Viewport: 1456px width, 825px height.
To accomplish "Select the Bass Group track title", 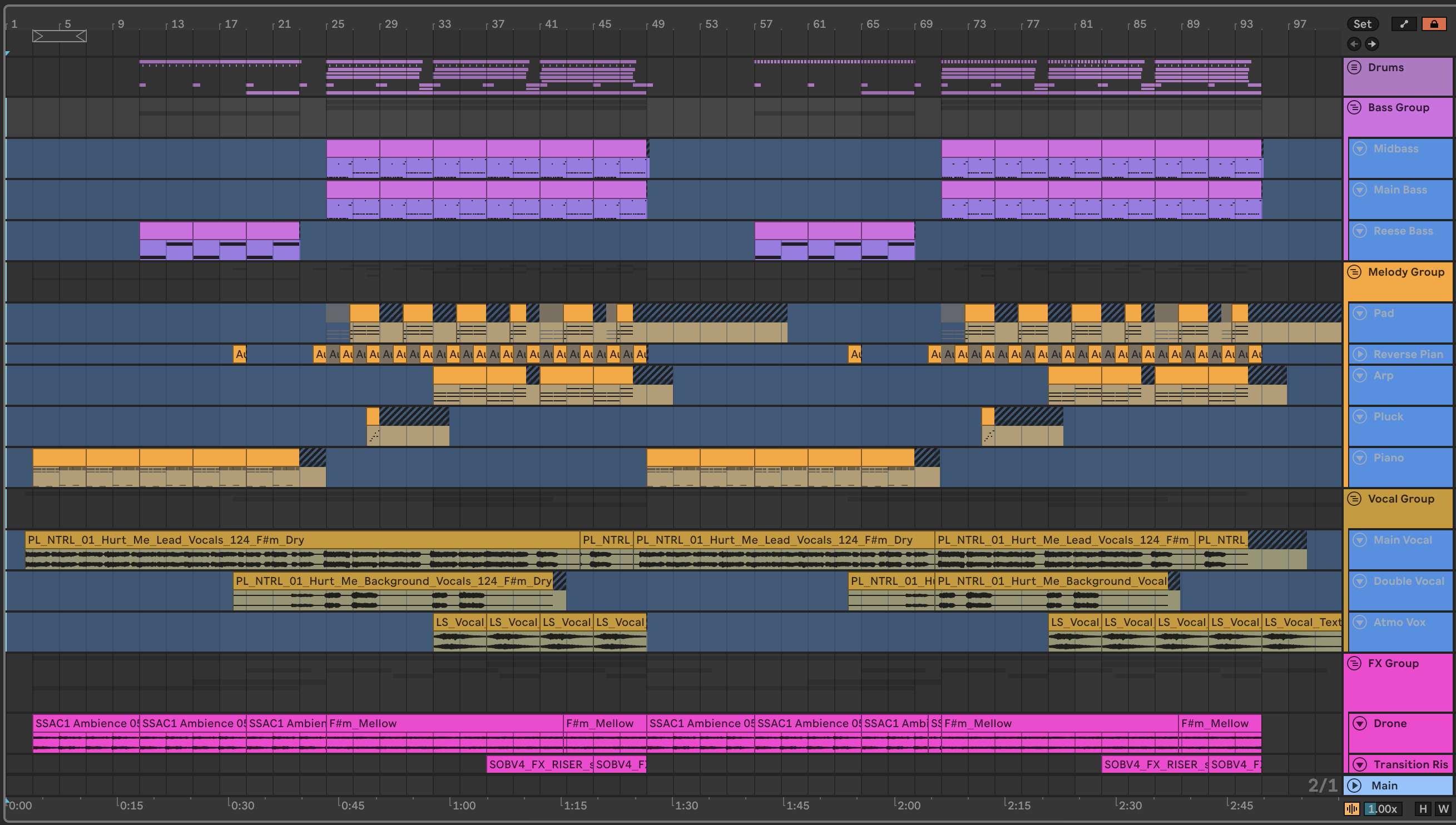I will point(1398,108).
